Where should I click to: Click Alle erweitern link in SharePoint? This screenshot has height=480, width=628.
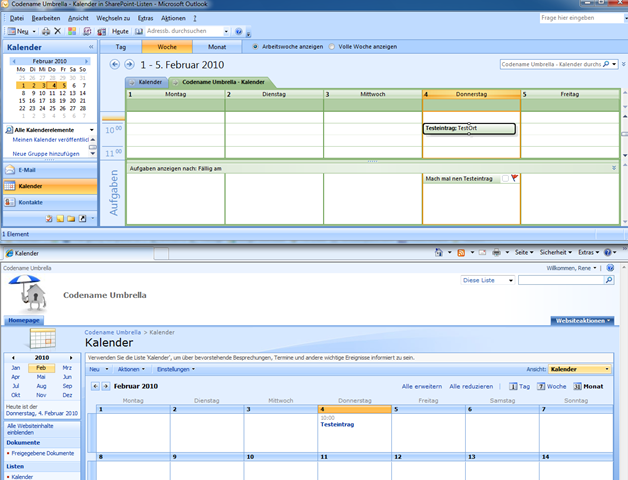pyautogui.click(x=422, y=386)
